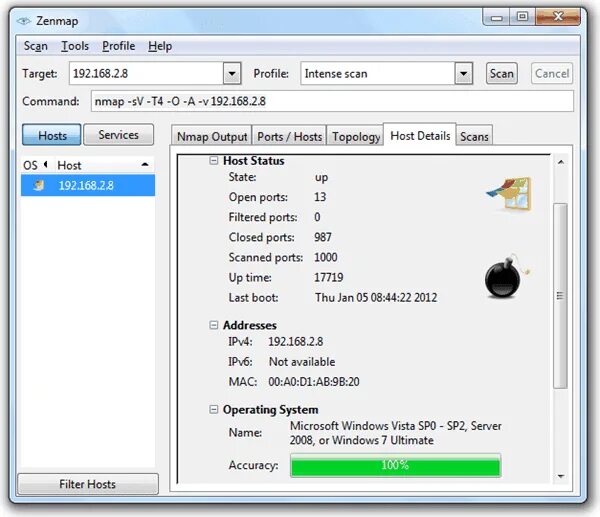Click the Closed ports value 987
This screenshot has height=517, width=600.
click(x=323, y=237)
